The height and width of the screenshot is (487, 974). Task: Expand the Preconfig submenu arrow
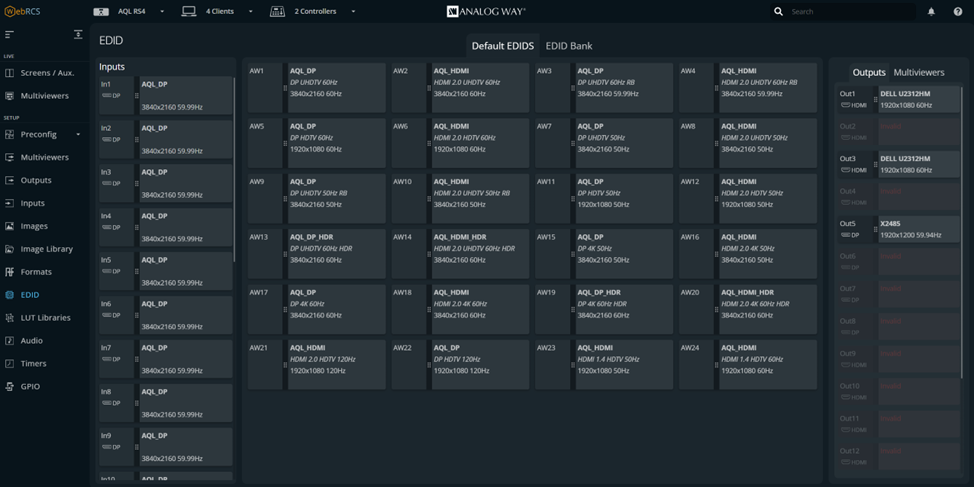pyautogui.click(x=78, y=135)
